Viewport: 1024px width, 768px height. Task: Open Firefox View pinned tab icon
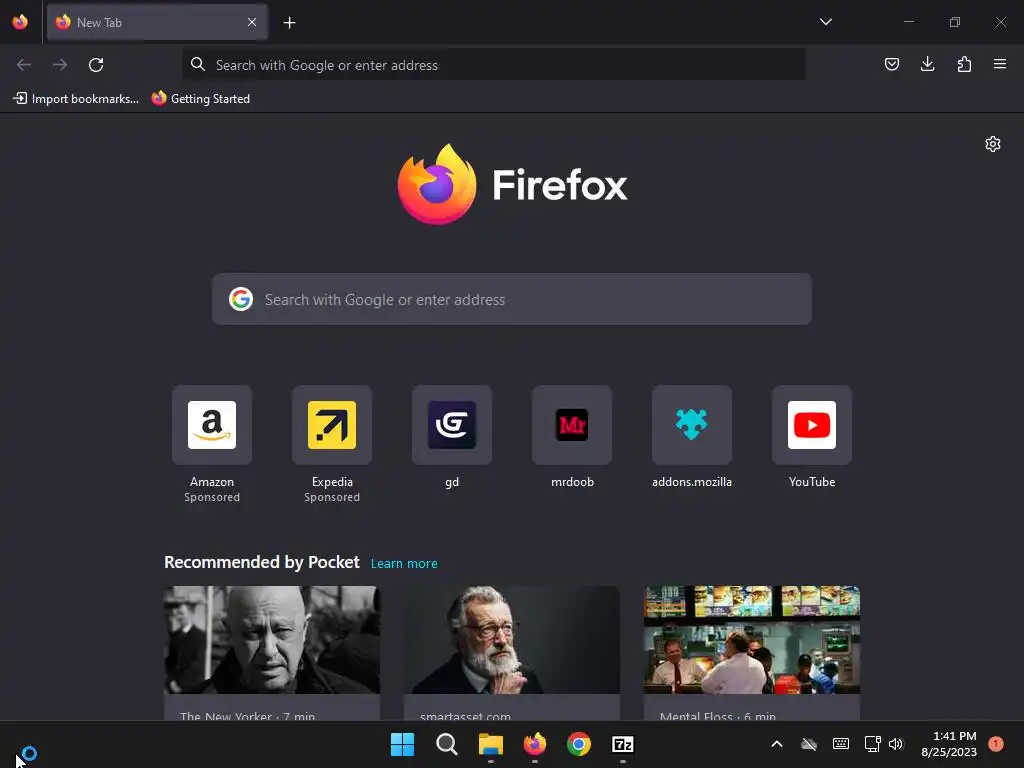click(x=20, y=22)
